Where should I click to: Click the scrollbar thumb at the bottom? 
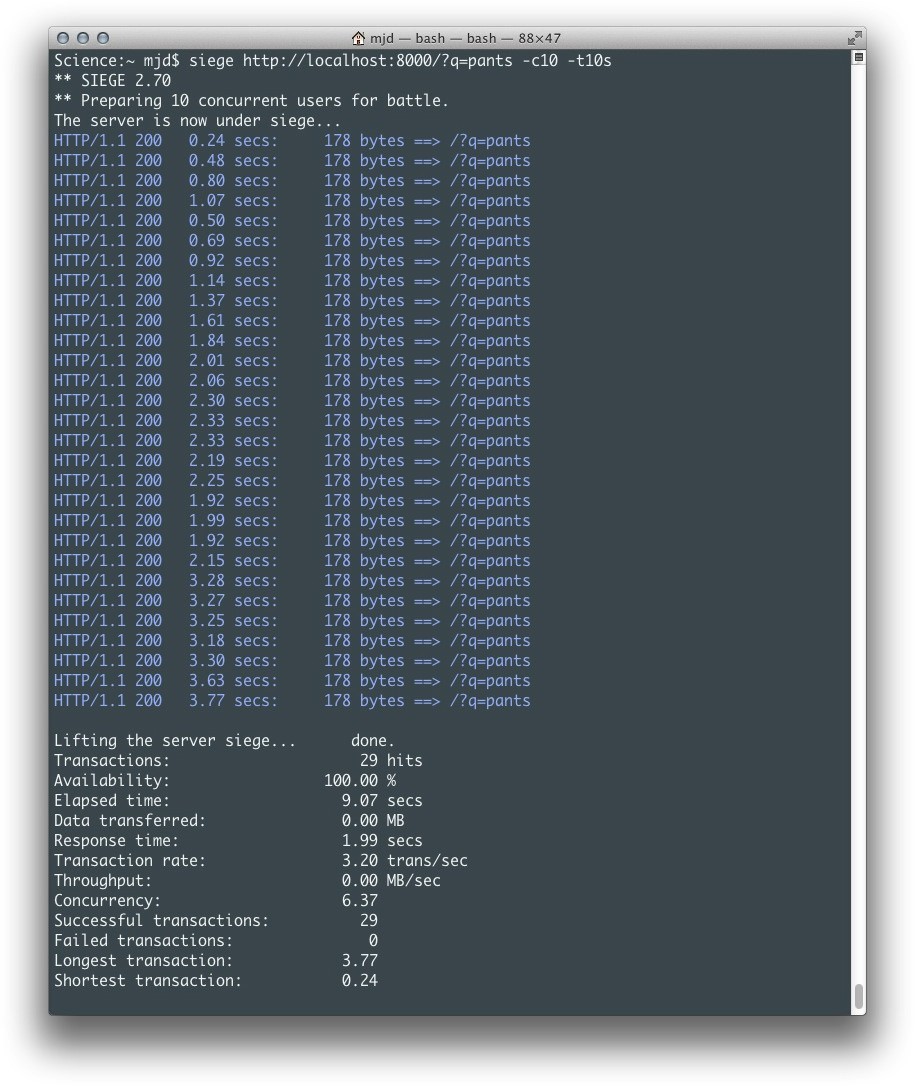858,996
